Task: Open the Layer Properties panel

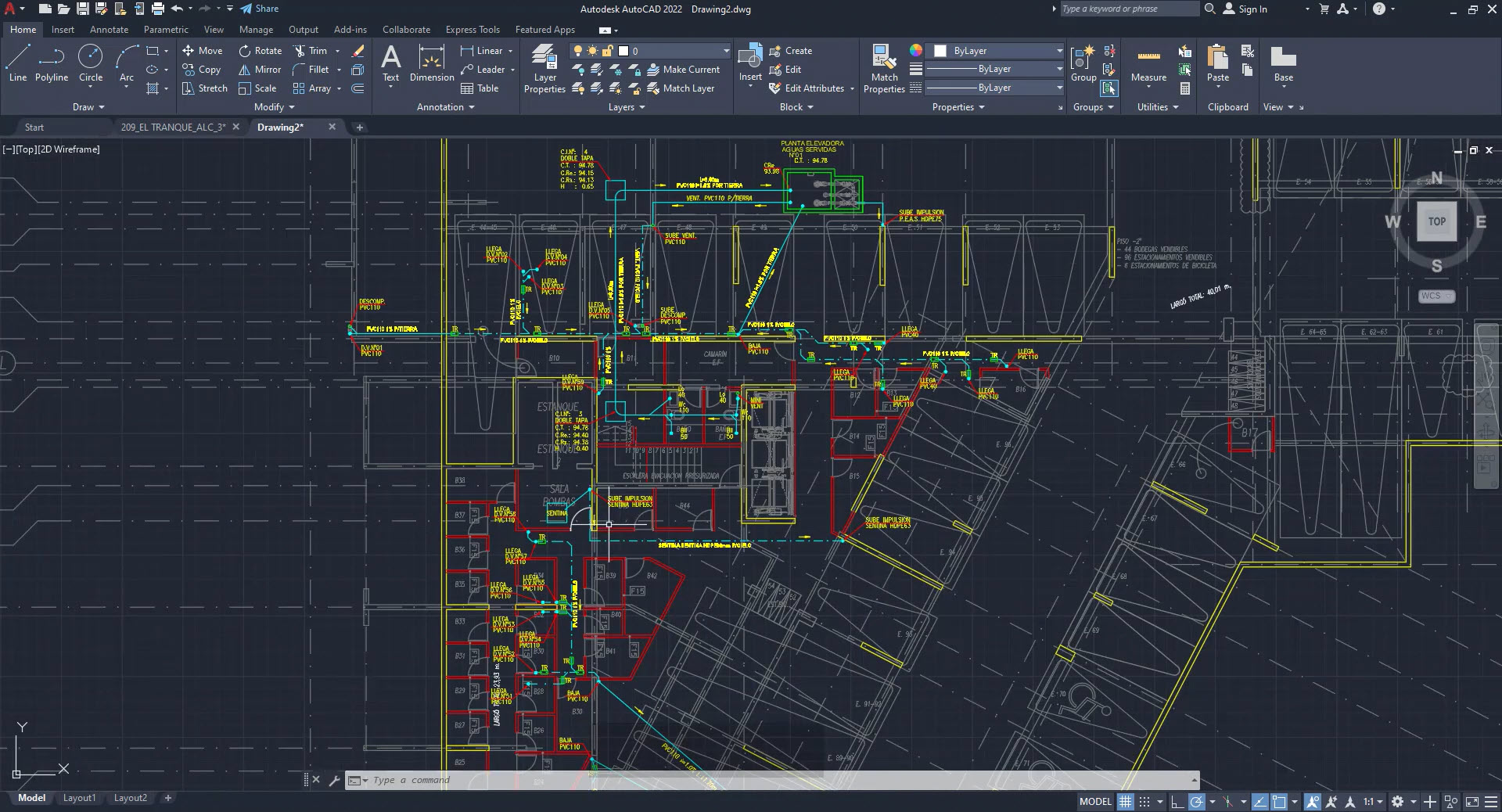Action: [x=544, y=68]
